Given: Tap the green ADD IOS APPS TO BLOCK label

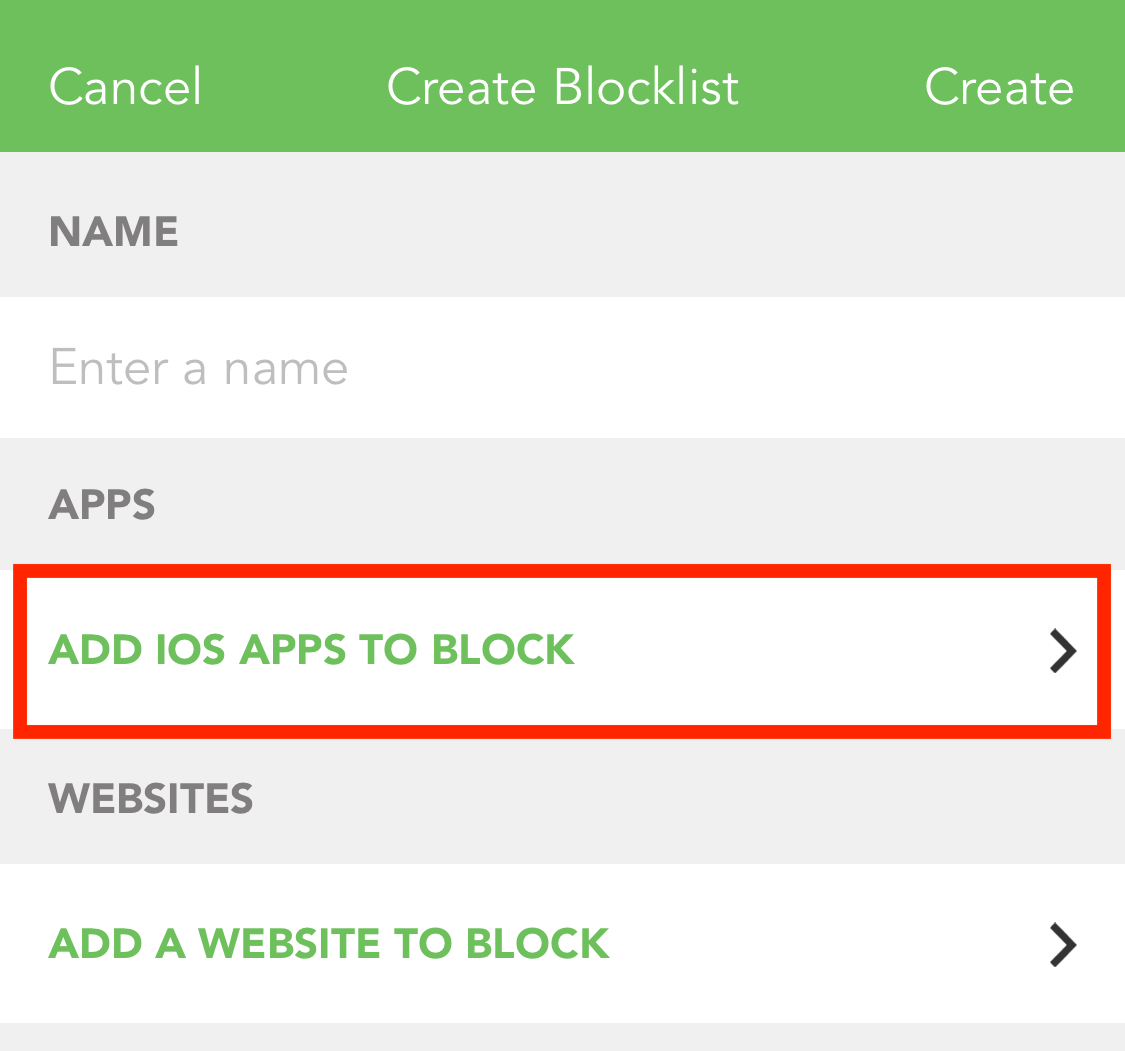Looking at the screenshot, I should [x=311, y=650].
